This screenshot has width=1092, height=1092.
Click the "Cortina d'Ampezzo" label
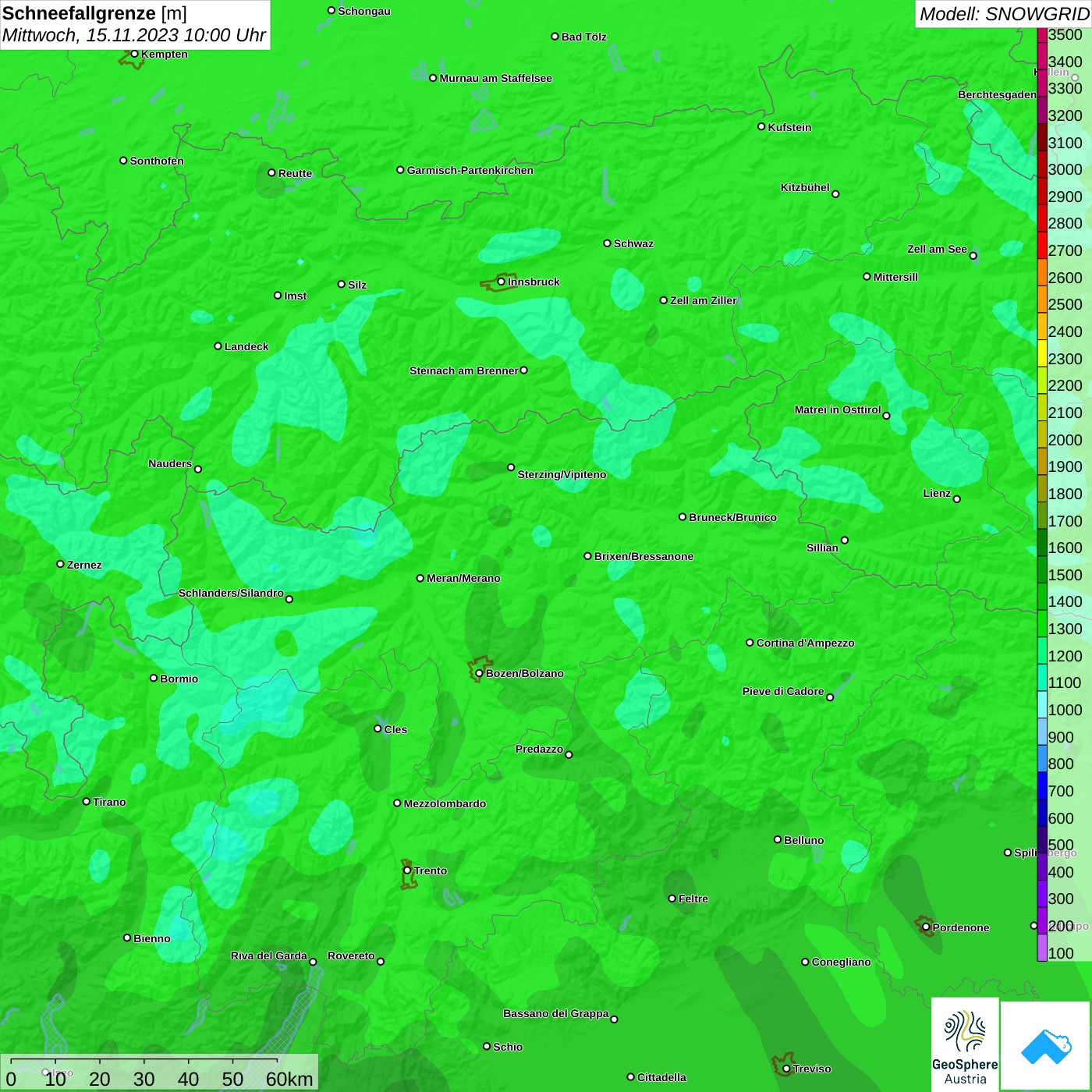(805, 643)
